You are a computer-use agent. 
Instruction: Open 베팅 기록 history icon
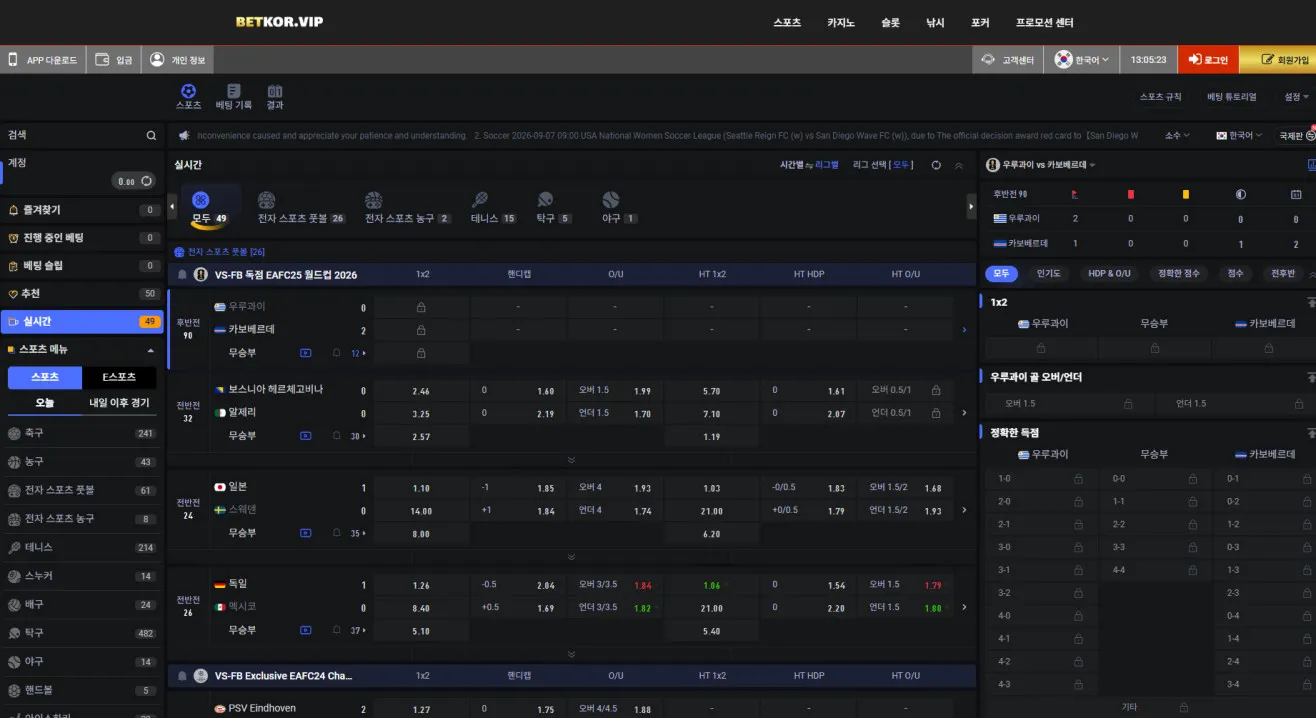(234, 91)
